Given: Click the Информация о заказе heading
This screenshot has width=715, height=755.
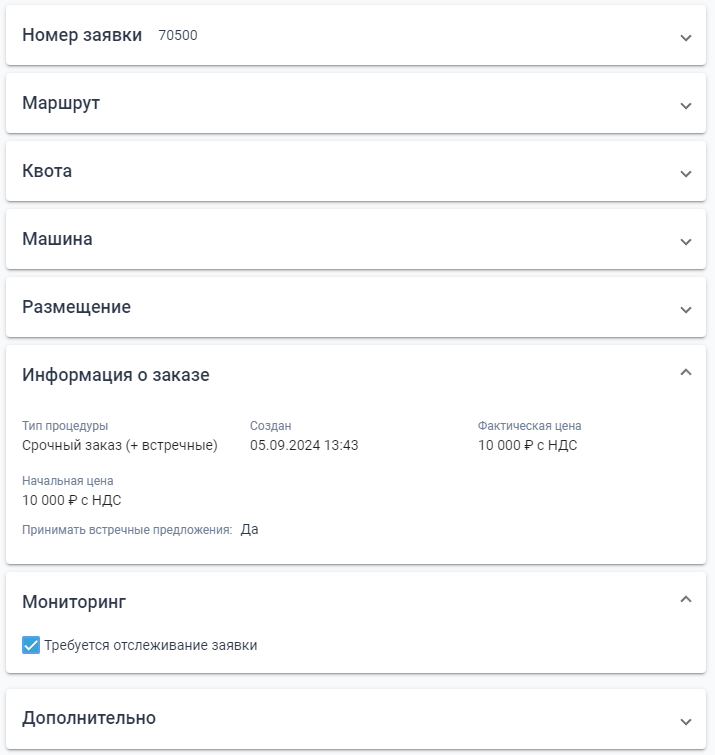Looking at the screenshot, I should tap(116, 375).
